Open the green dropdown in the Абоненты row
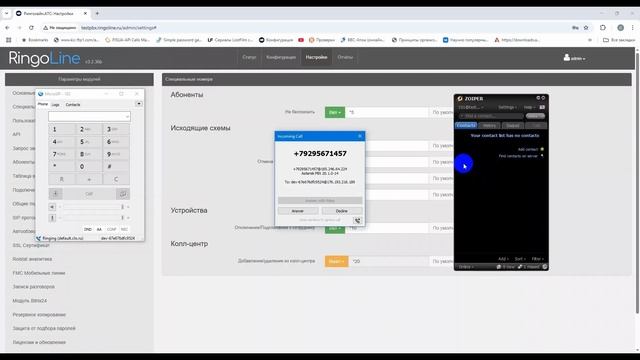The image size is (640, 360). click(335, 112)
